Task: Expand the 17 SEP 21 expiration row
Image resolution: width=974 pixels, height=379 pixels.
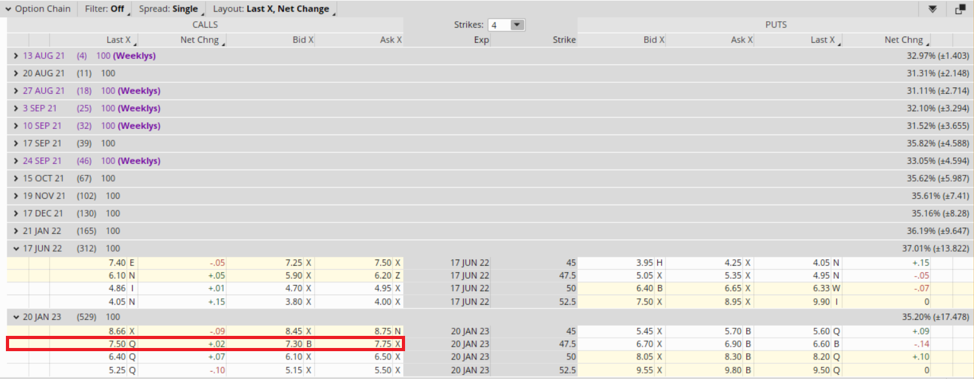Action: 16,143
